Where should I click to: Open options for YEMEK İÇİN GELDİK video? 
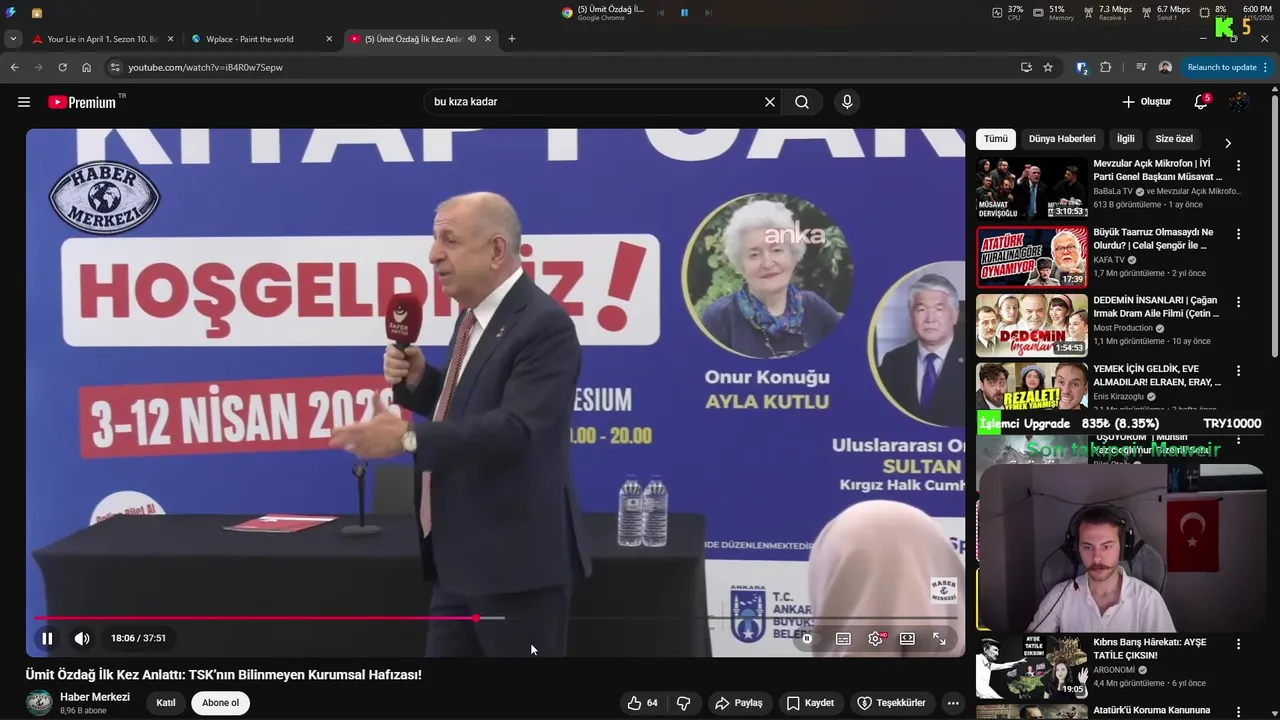click(1238, 371)
